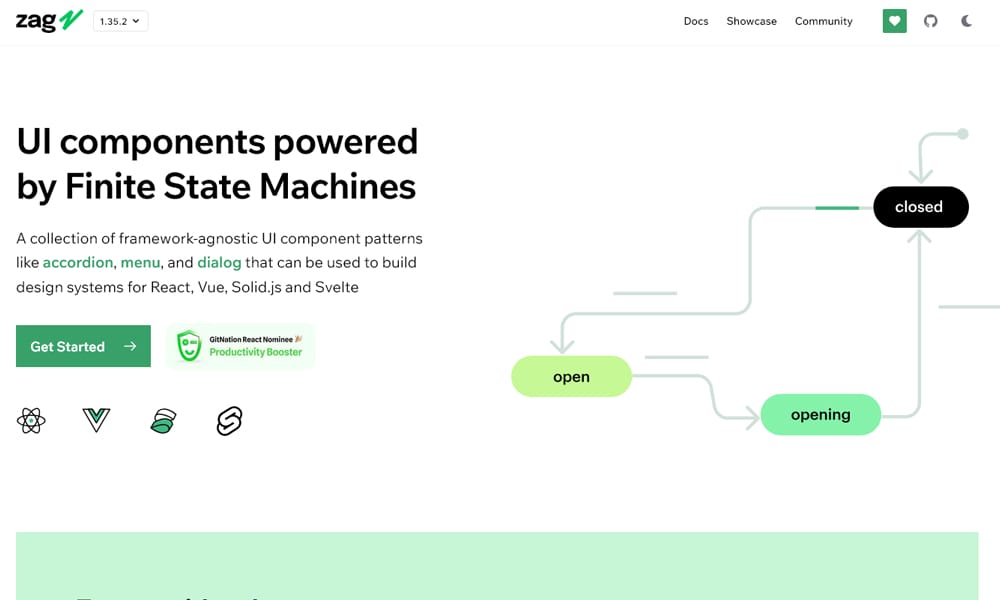Click the main heading about Finite State Machines
This screenshot has width=1000, height=600.
(x=217, y=164)
